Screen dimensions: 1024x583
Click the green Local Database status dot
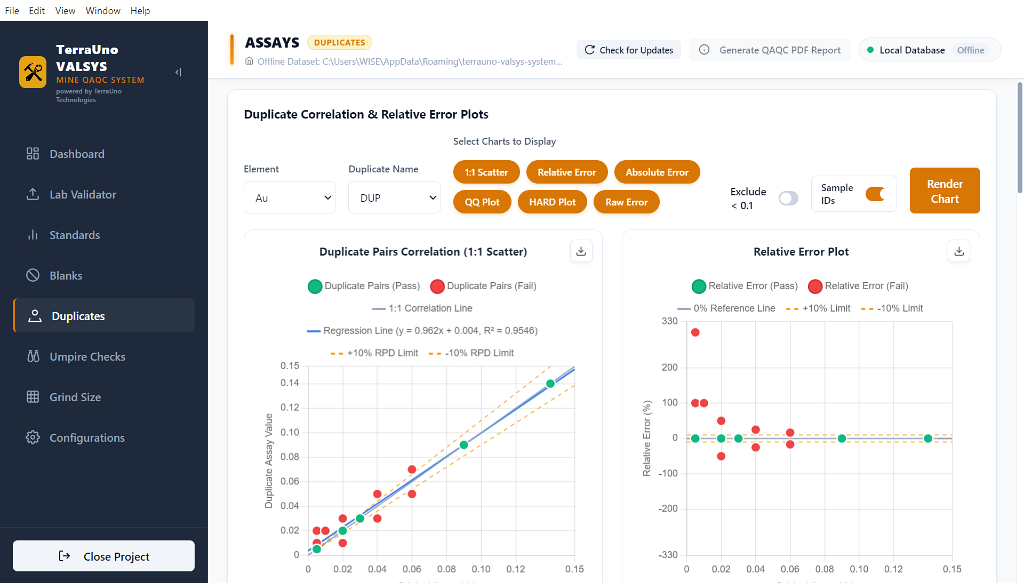(x=871, y=50)
